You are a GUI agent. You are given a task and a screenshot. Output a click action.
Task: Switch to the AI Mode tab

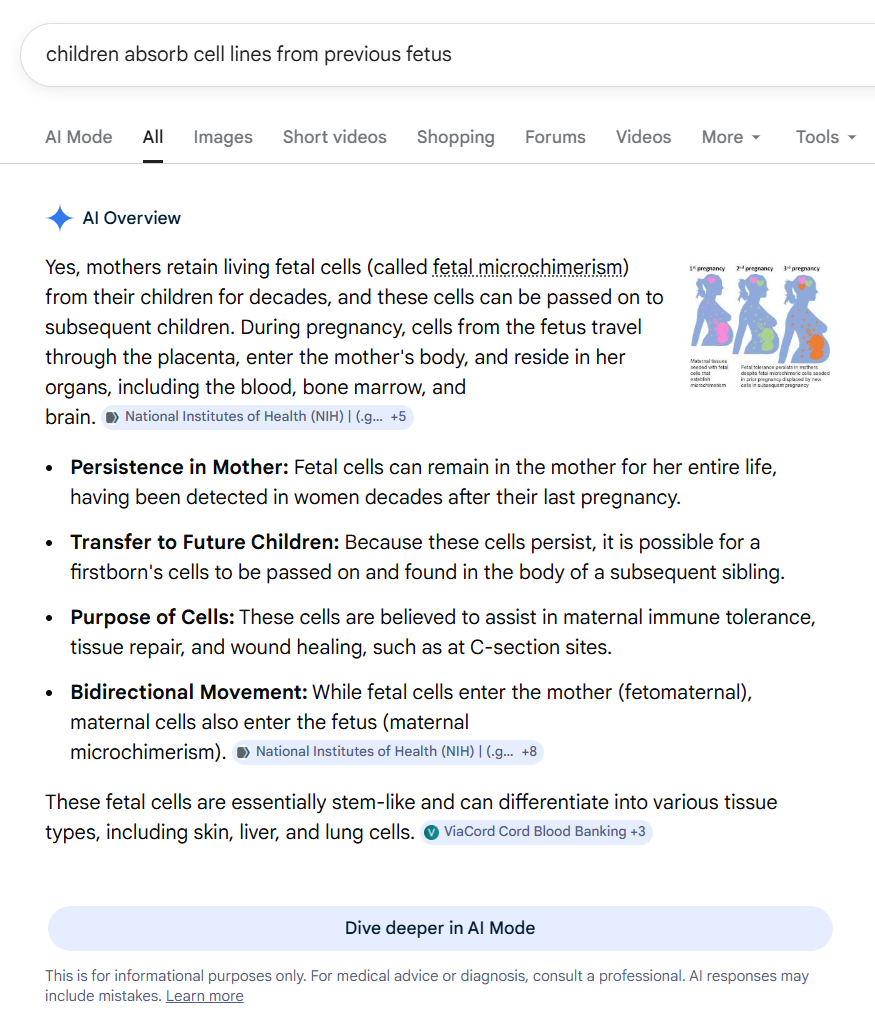(79, 137)
